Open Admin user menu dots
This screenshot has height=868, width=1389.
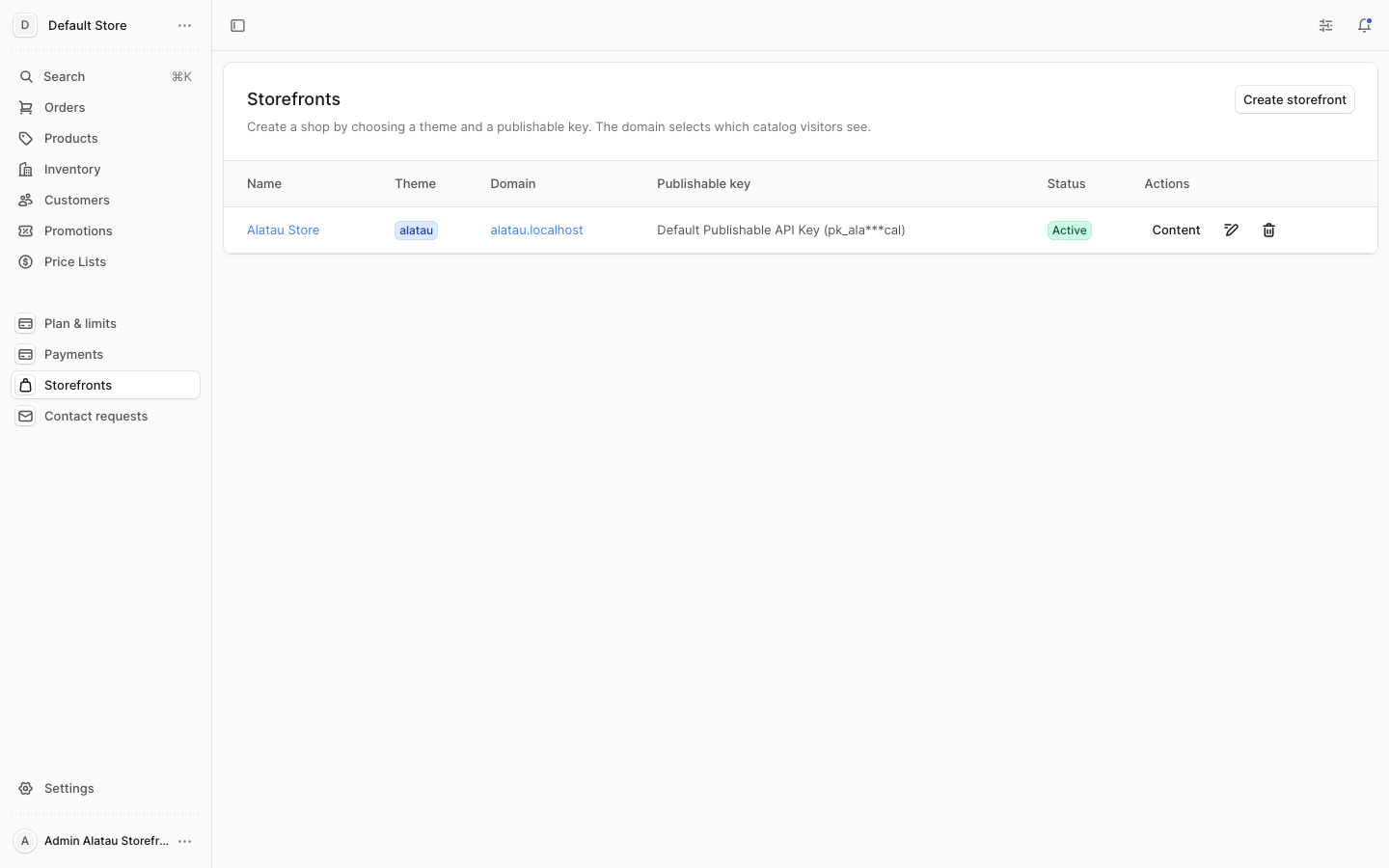pyautogui.click(x=184, y=841)
